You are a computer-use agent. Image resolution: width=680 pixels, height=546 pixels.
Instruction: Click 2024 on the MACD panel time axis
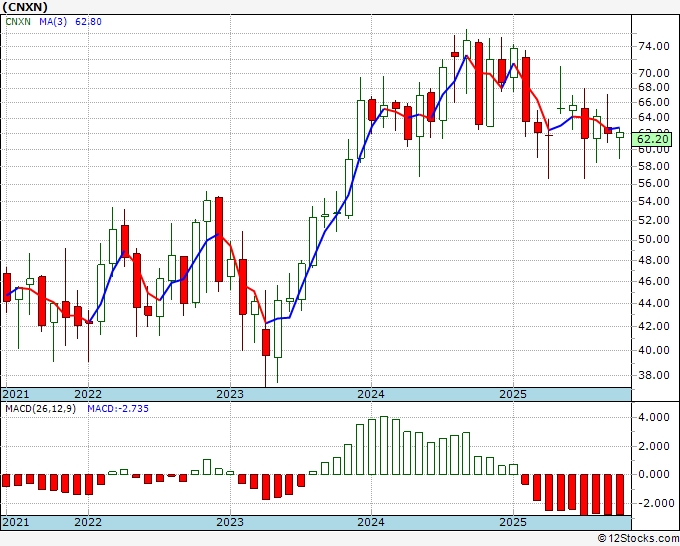(371, 522)
